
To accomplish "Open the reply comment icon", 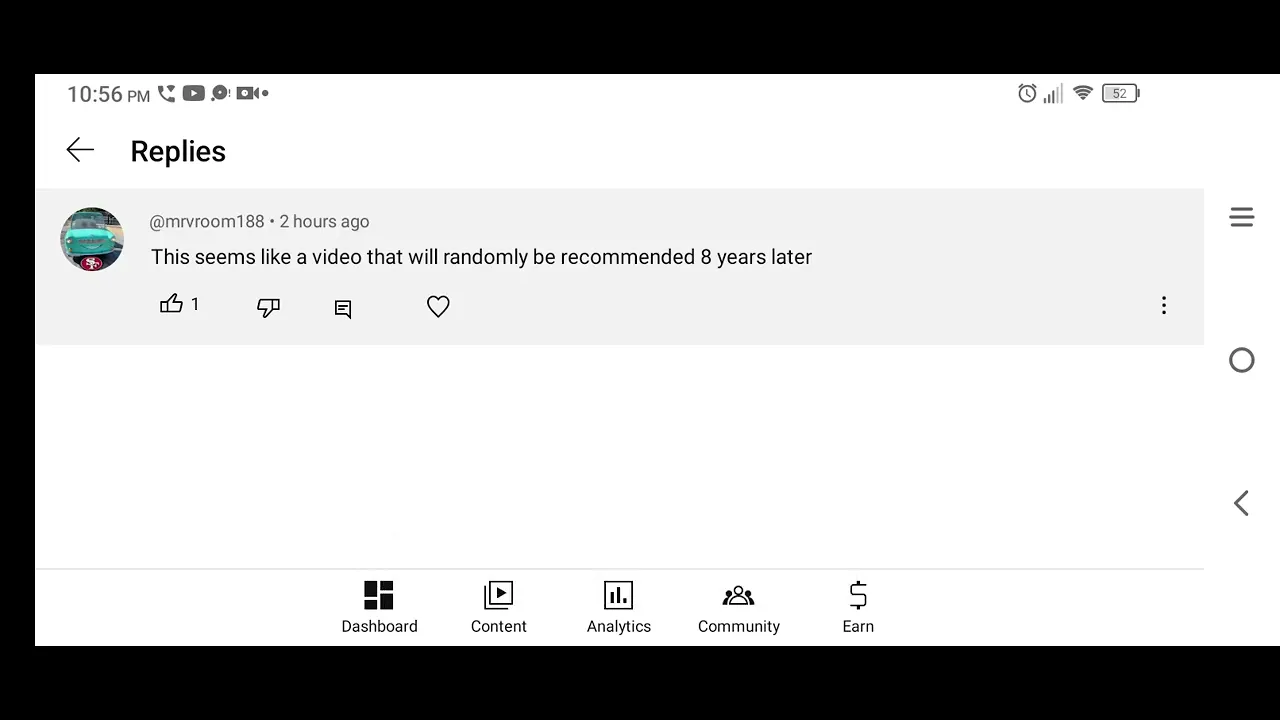I will (x=343, y=309).
